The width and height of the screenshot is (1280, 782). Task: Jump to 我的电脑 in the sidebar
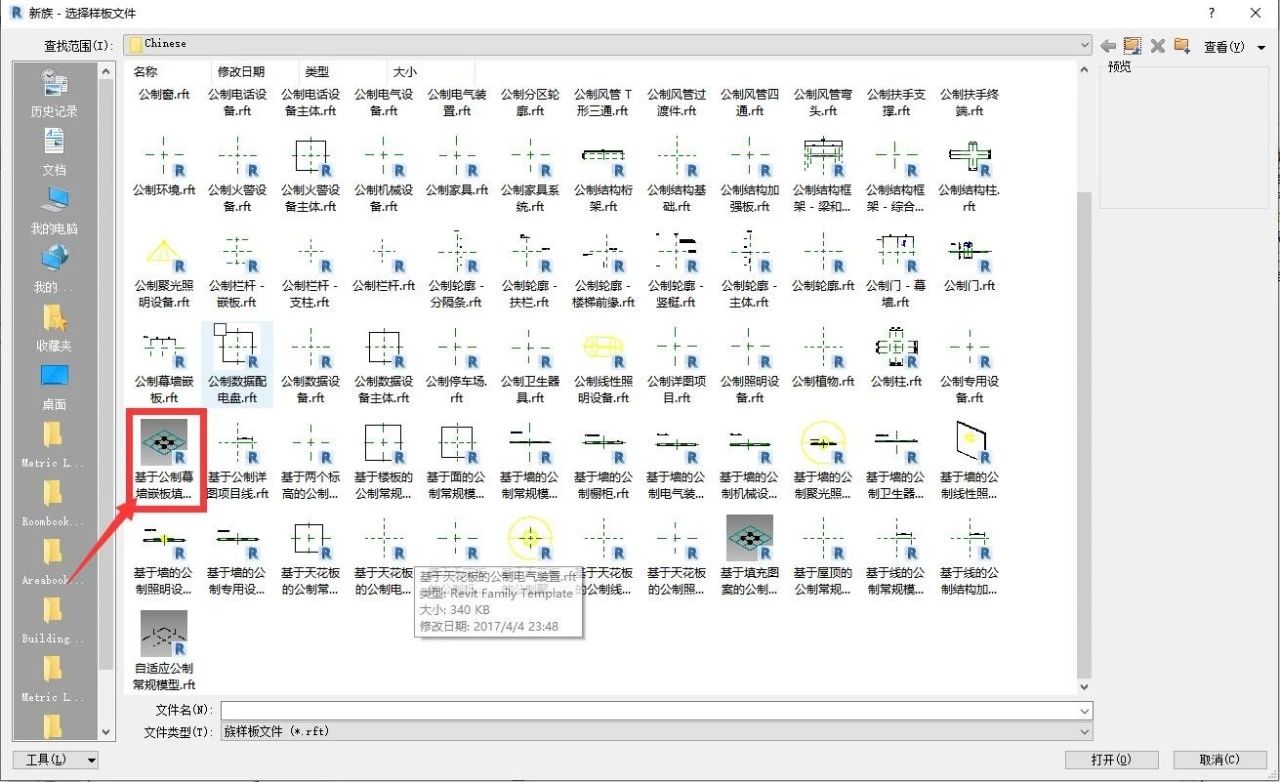click(x=54, y=211)
